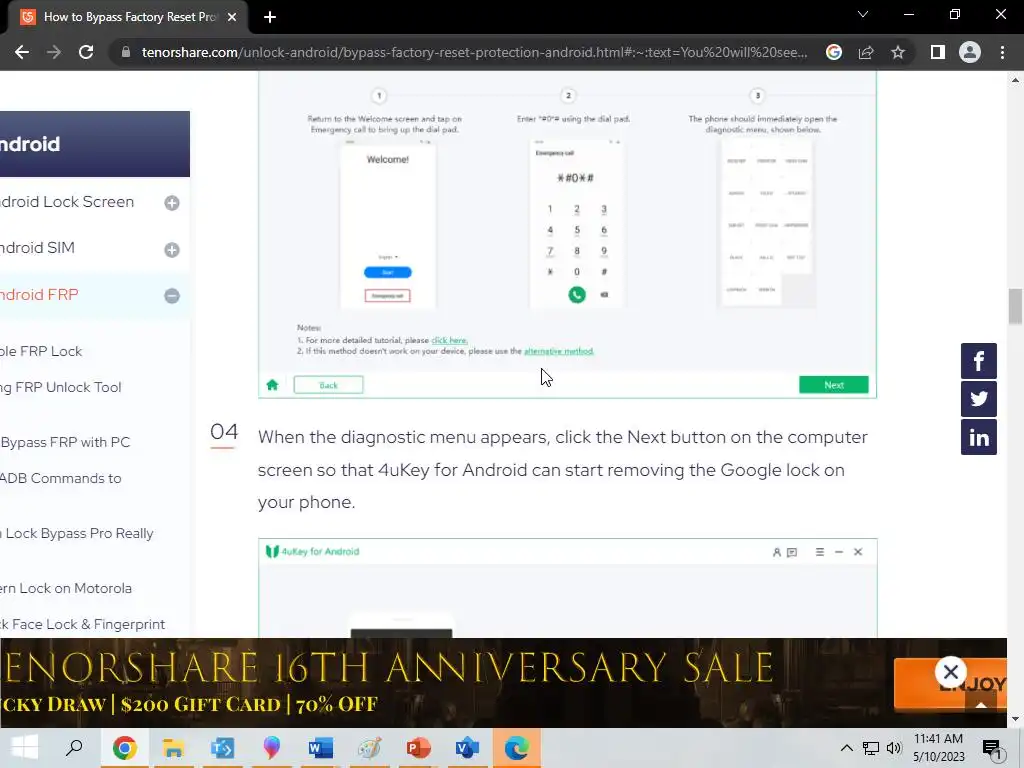Click the Google icon in address bar
The width and height of the screenshot is (1024, 768).
(834, 52)
